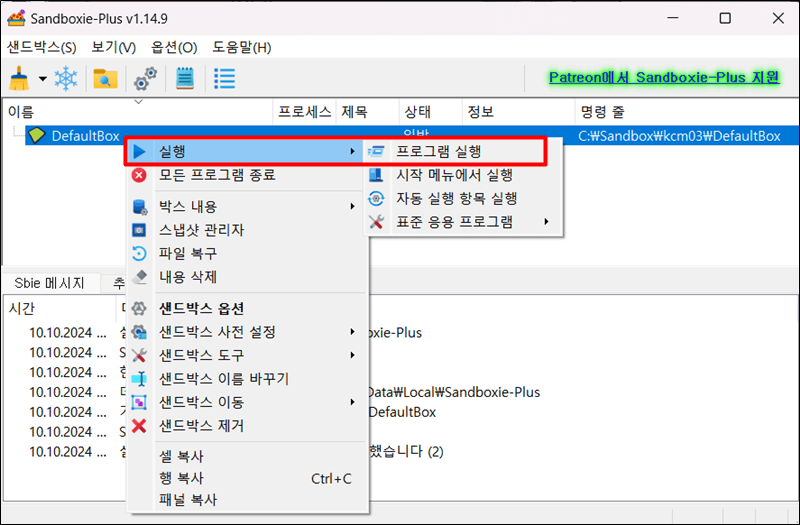Click the blue play icon beside 실행
Image resolution: width=800 pixels, height=525 pixels.
(139, 151)
